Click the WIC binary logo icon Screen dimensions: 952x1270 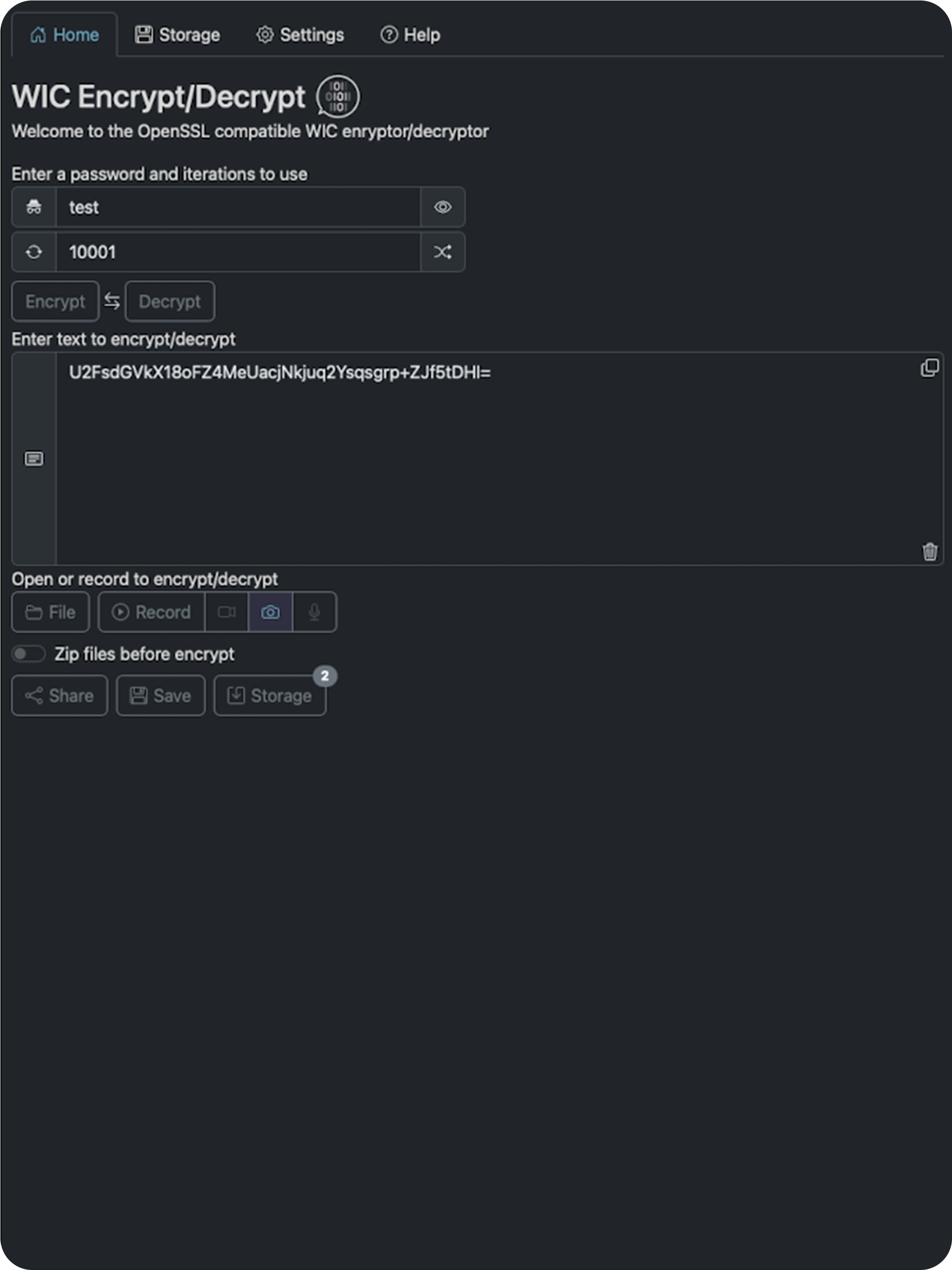point(338,96)
